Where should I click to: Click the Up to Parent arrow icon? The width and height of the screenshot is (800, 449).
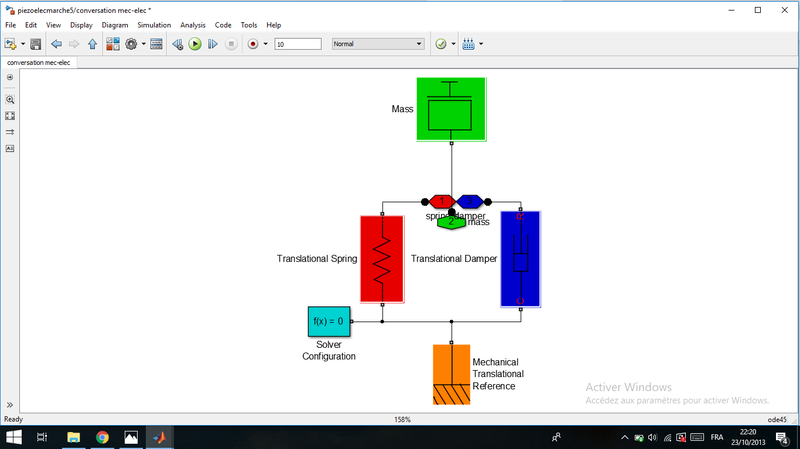[x=92, y=44]
